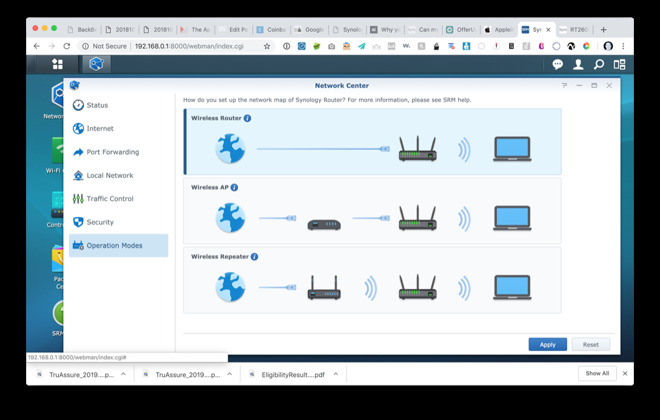Click the browser back arrow
Screen dimensions: 660x420
tap(37, 46)
